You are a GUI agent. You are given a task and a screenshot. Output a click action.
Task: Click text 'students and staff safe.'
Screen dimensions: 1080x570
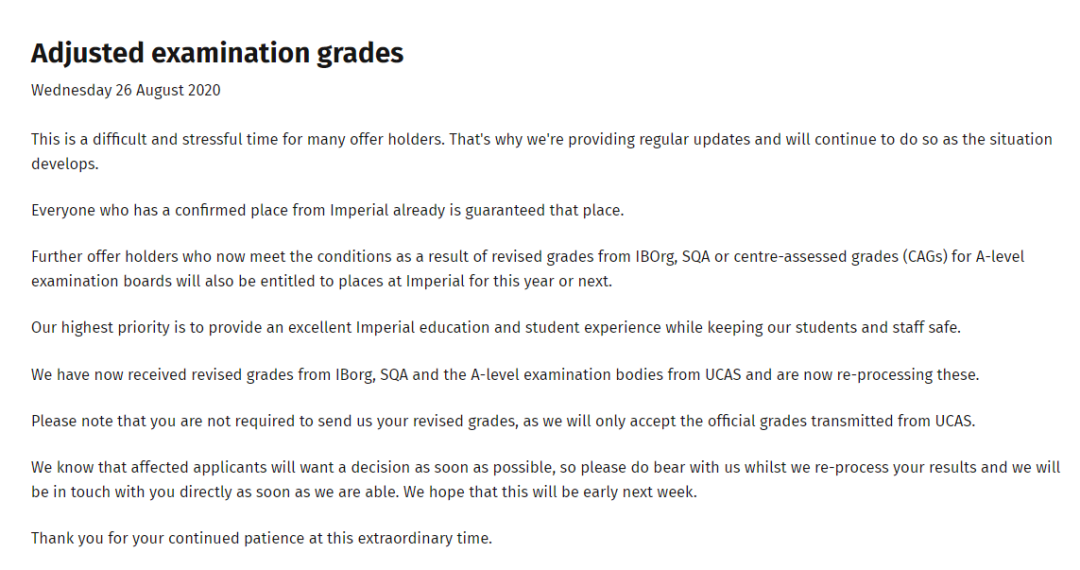point(878,328)
